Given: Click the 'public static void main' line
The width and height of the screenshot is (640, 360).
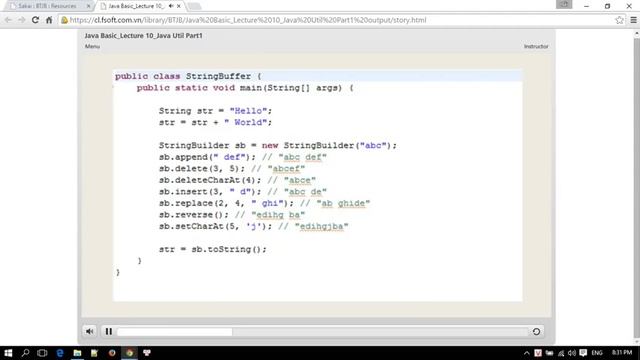Looking at the screenshot, I should (245, 88).
